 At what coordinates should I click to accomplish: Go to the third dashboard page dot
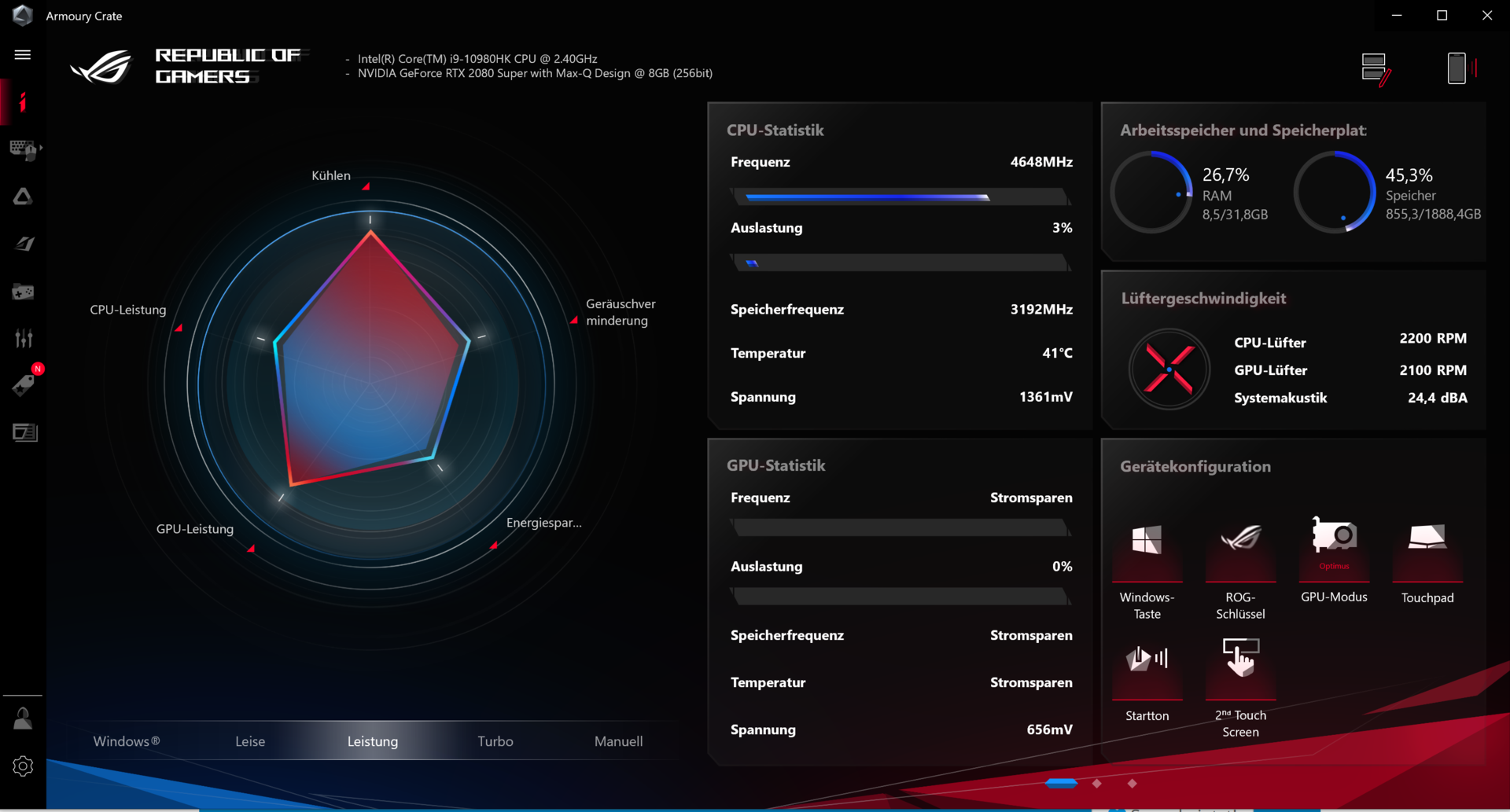[1132, 783]
